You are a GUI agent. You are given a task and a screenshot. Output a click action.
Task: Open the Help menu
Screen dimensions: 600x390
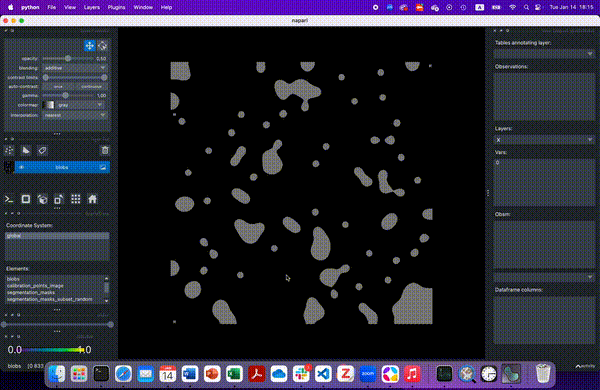click(166, 7)
